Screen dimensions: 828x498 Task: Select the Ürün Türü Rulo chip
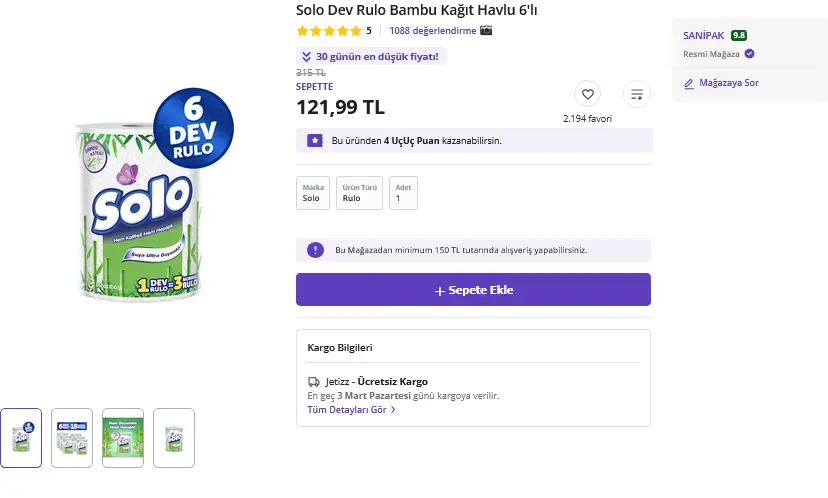(x=360, y=193)
